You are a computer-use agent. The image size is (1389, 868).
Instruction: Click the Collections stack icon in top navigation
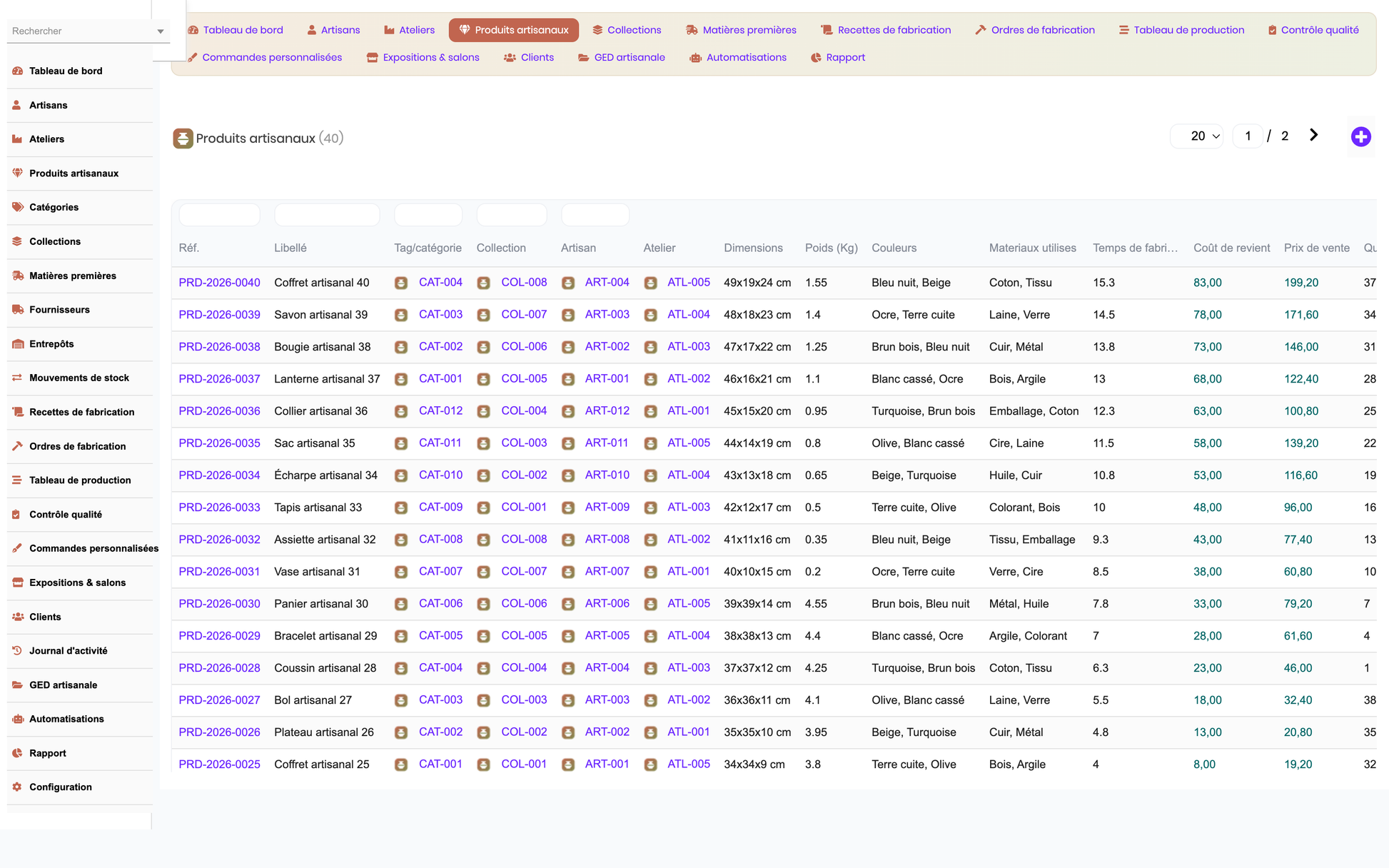(597, 30)
